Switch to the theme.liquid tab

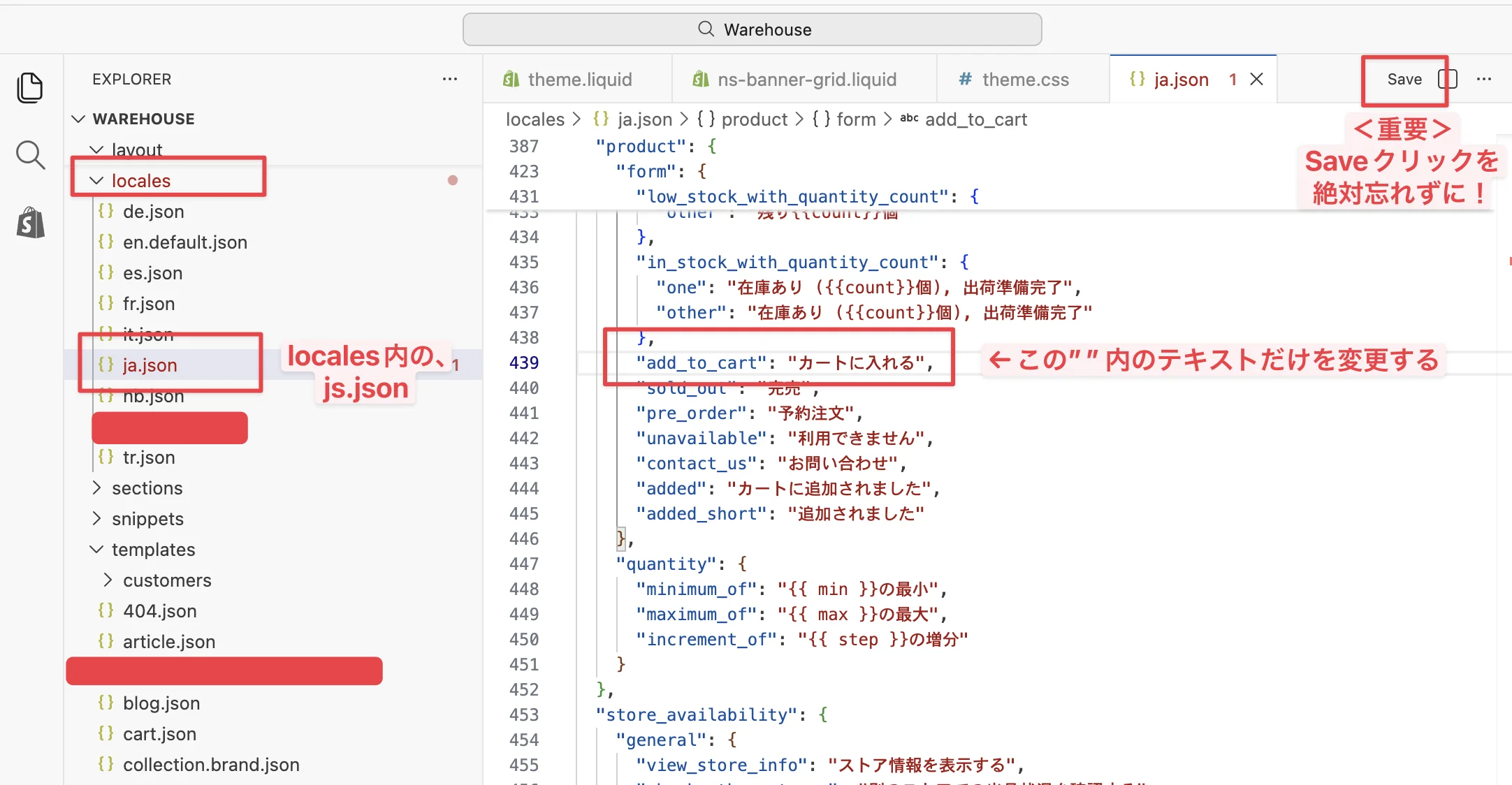coord(577,80)
